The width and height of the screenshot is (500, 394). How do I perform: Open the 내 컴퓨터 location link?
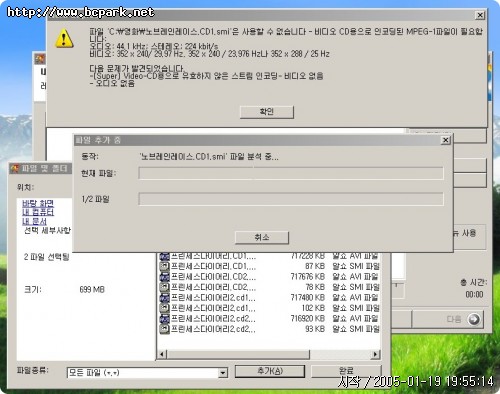pos(38,212)
